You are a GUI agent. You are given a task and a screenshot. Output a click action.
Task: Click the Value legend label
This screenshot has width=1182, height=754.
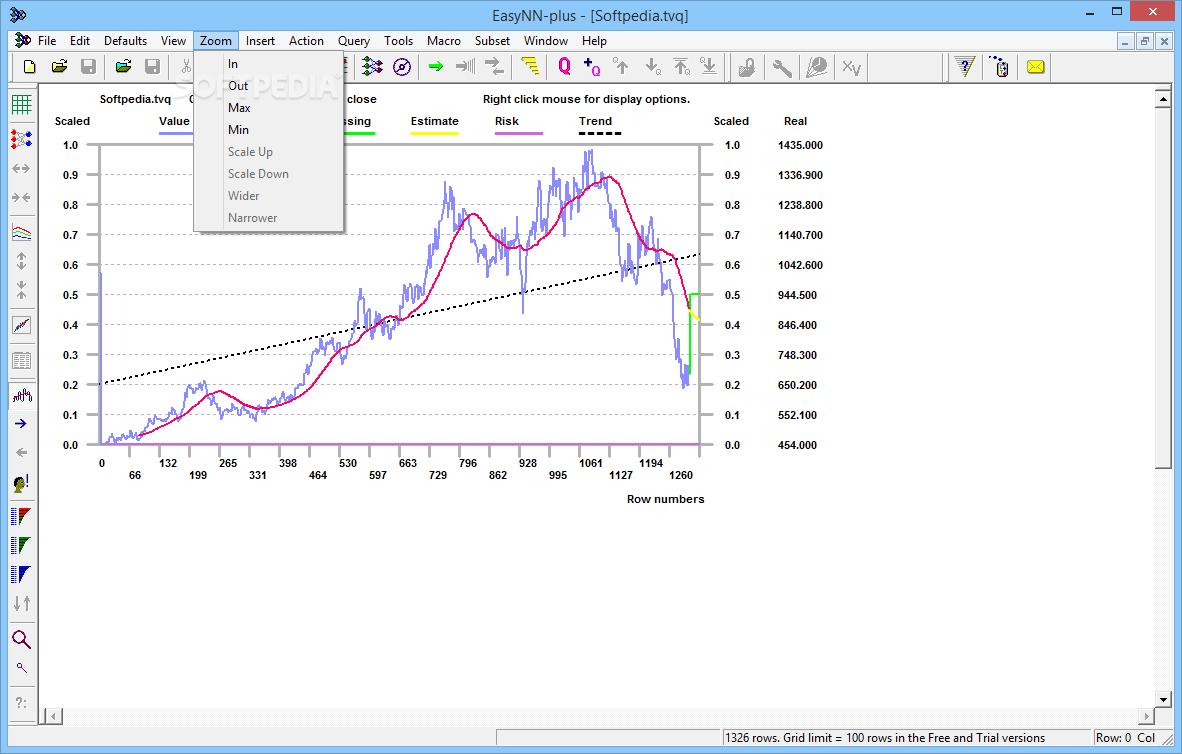[x=174, y=121]
